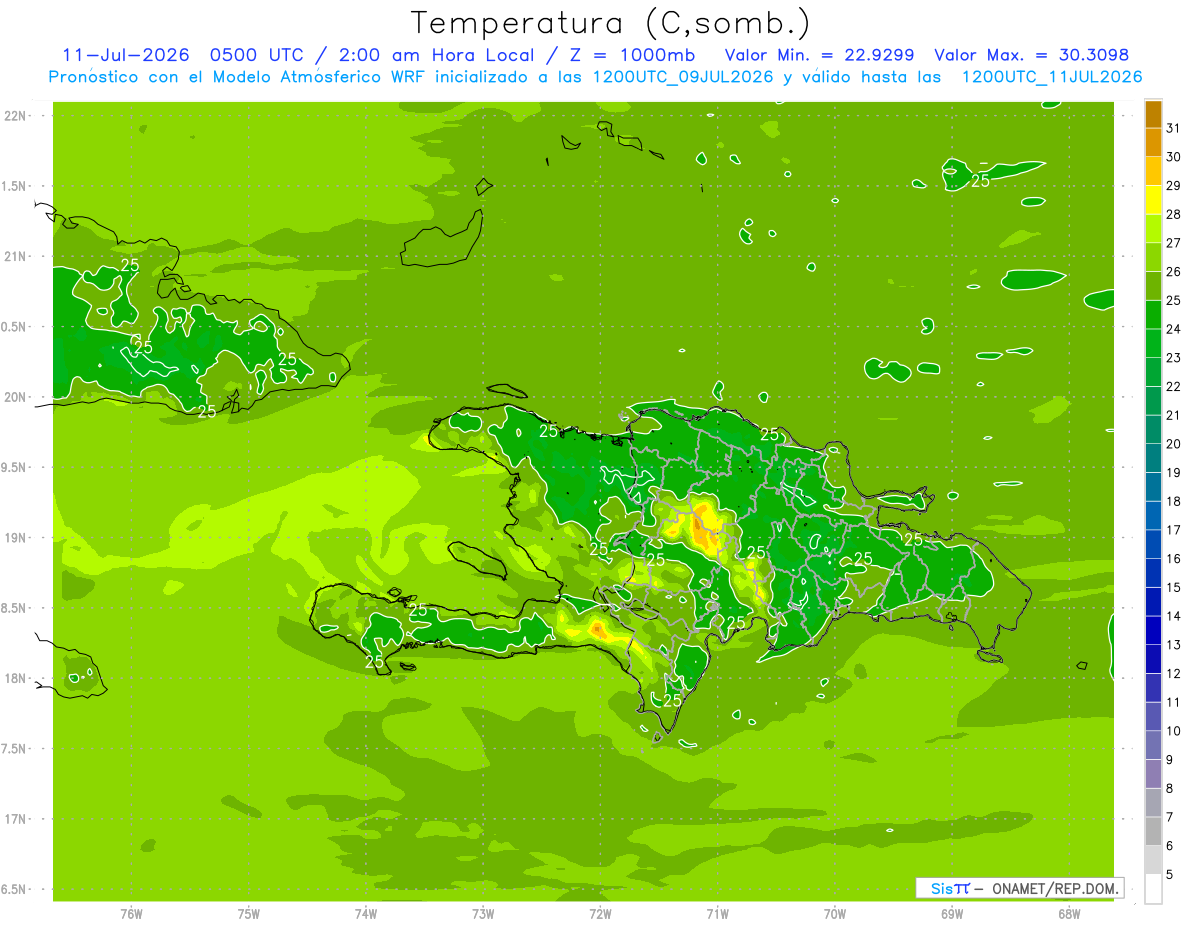Click the color bar segment between 25 and 26

[x=1153, y=287]
